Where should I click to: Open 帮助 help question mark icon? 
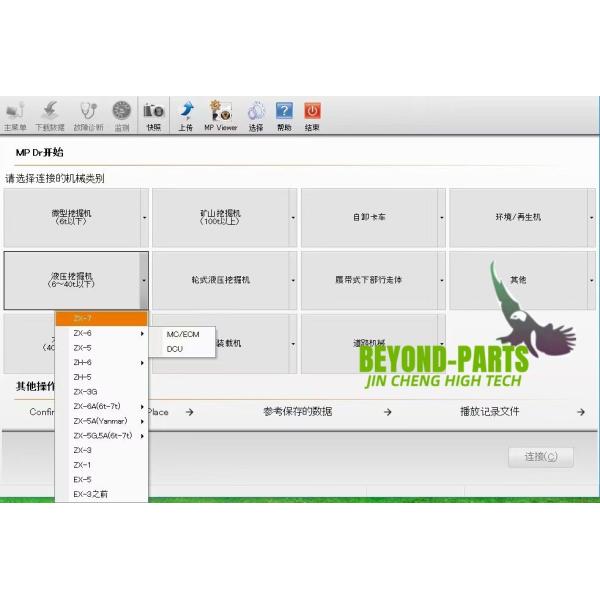[x=284, y=116]
